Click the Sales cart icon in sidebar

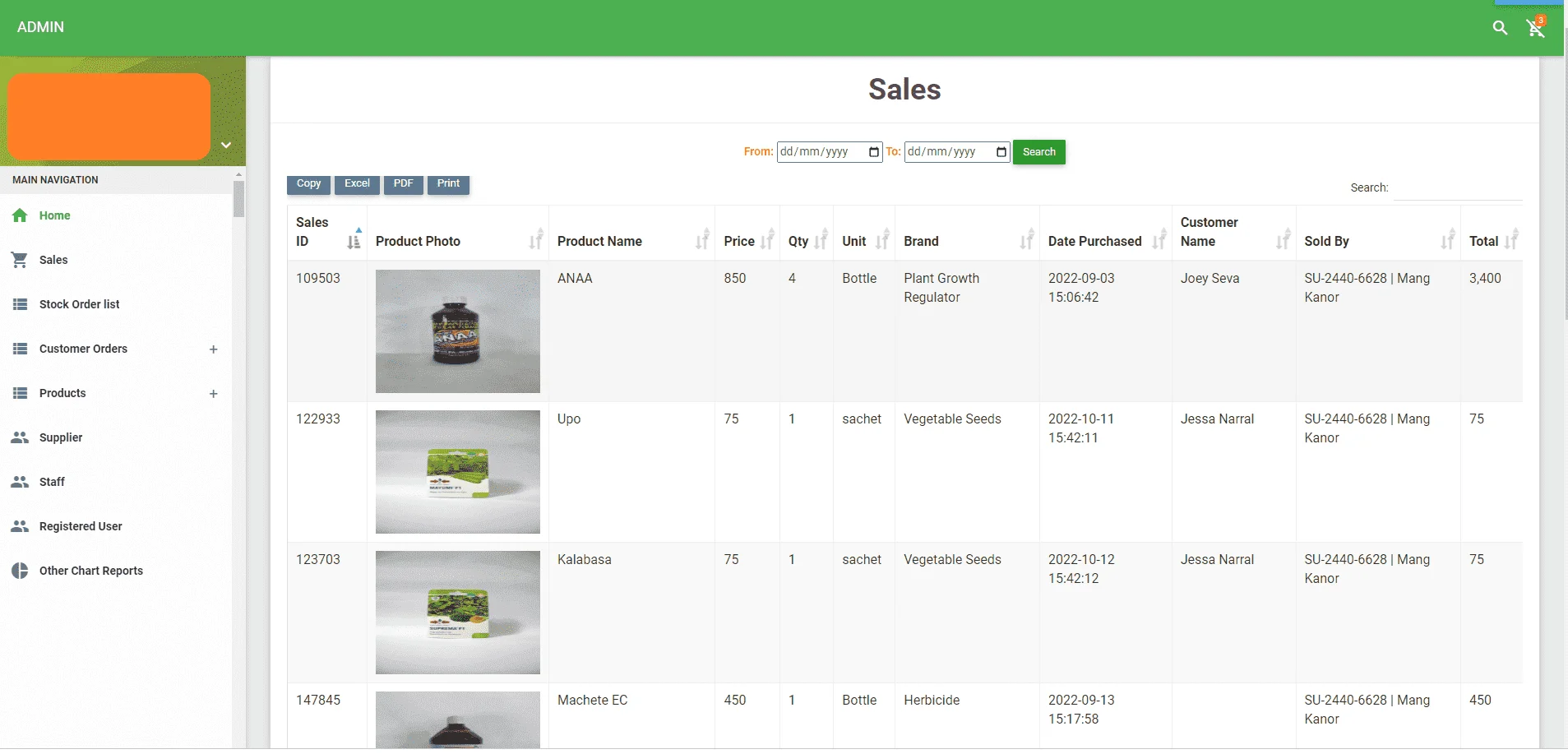pyautogui.click(x=20, y=260)
